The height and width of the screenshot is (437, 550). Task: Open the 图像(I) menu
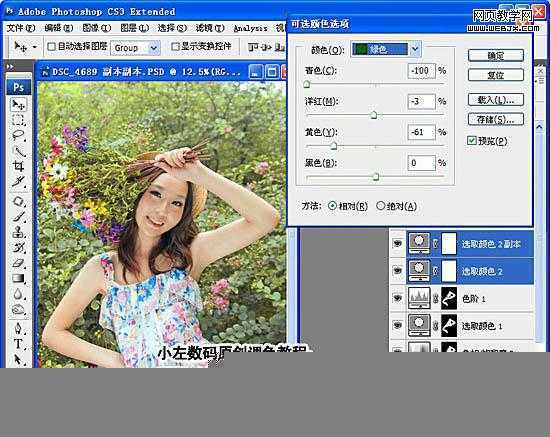coord(96,28)
